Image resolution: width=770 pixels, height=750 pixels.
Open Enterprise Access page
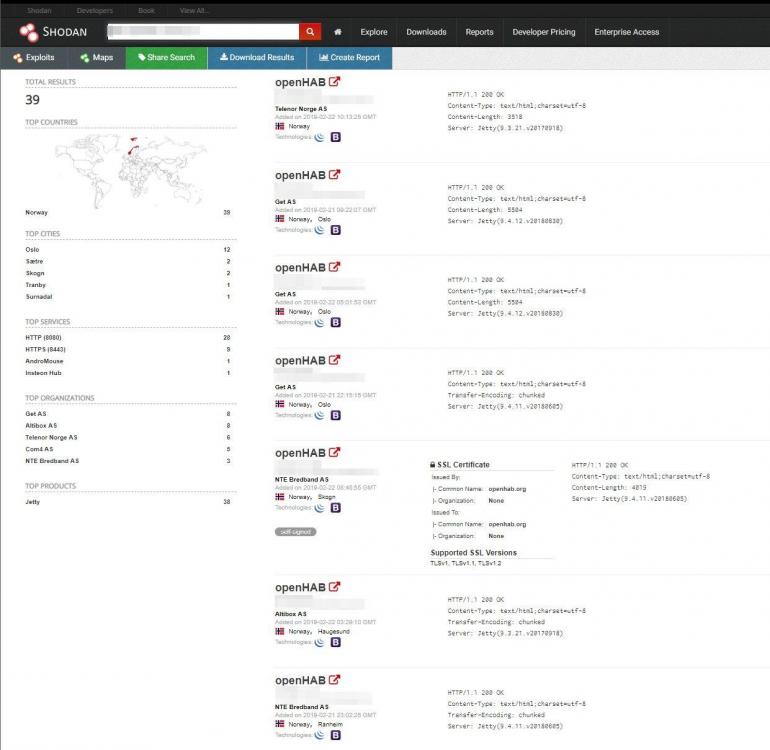point(627,32)
